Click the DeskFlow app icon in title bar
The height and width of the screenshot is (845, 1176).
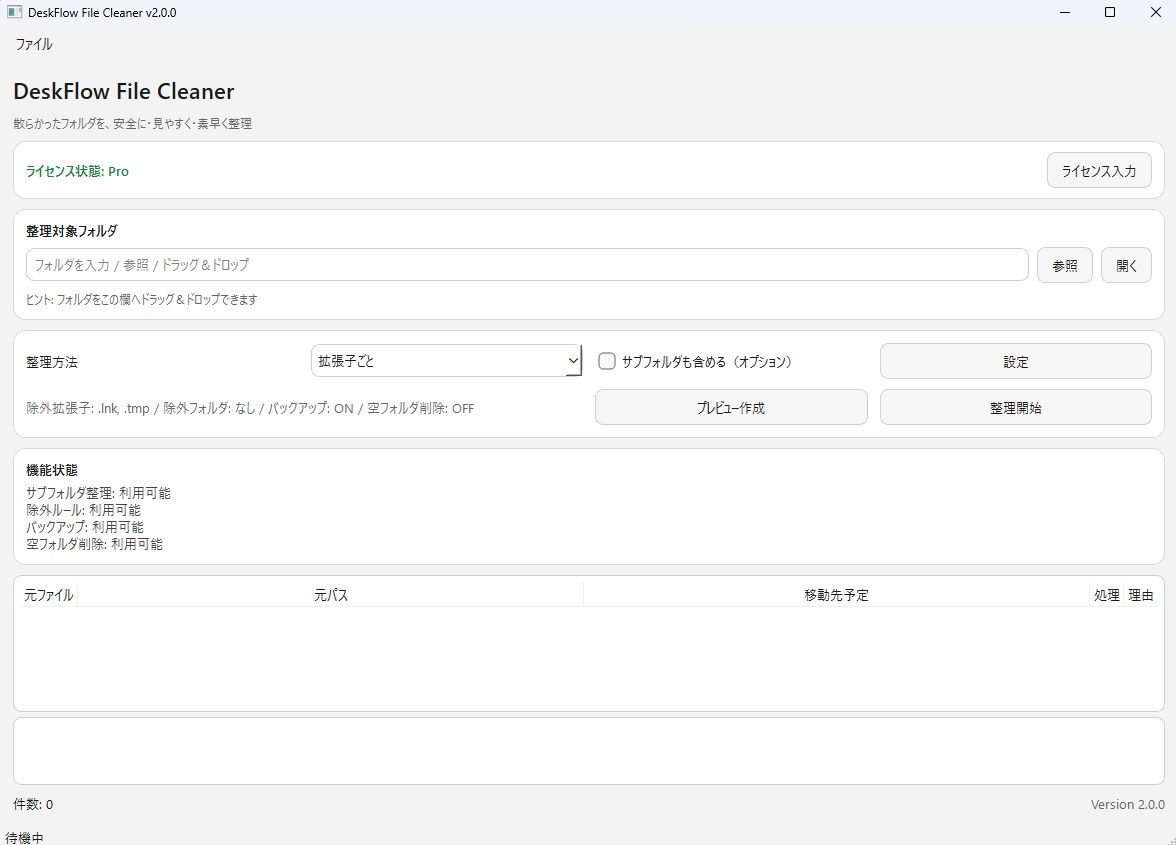point(14,12)
